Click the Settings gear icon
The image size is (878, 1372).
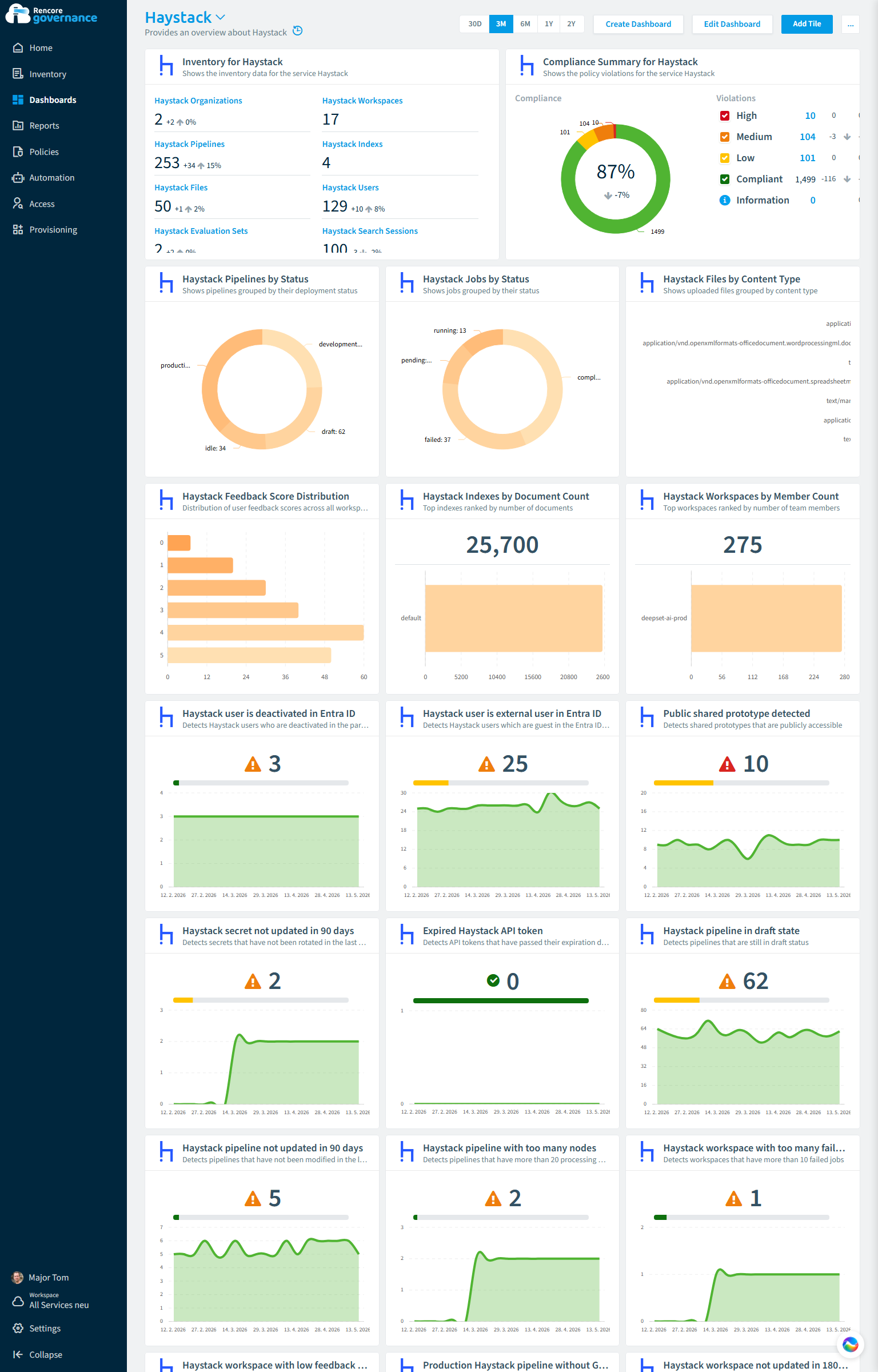[x=18, y=1328]
